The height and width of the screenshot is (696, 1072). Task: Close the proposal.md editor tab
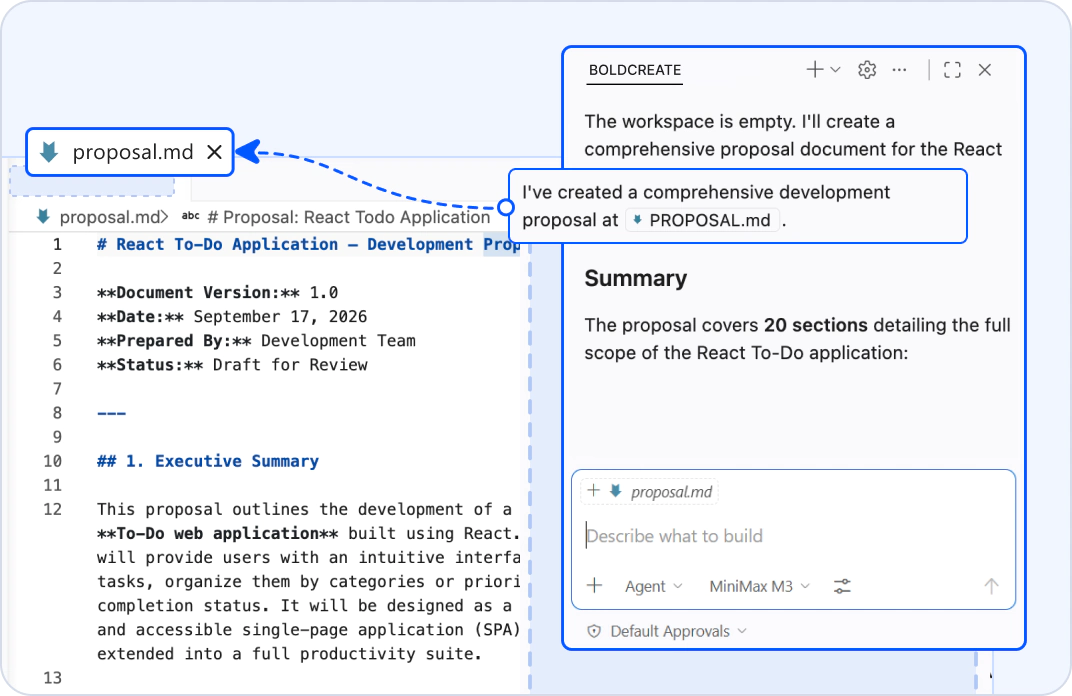point(215,152)
